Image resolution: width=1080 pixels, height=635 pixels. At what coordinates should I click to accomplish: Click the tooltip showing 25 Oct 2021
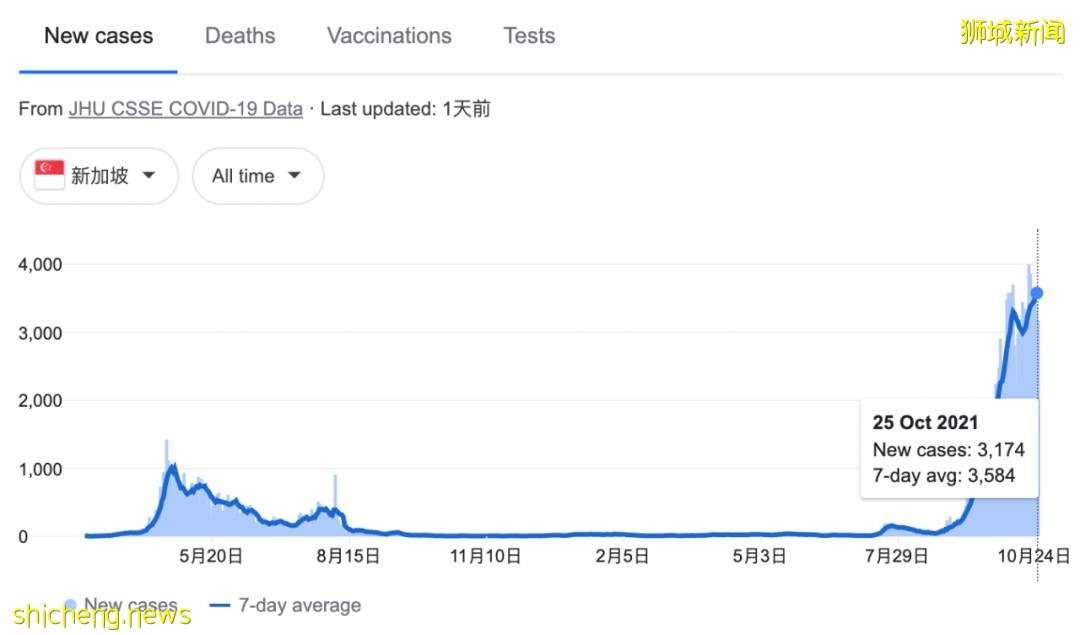tap(949, 449)
